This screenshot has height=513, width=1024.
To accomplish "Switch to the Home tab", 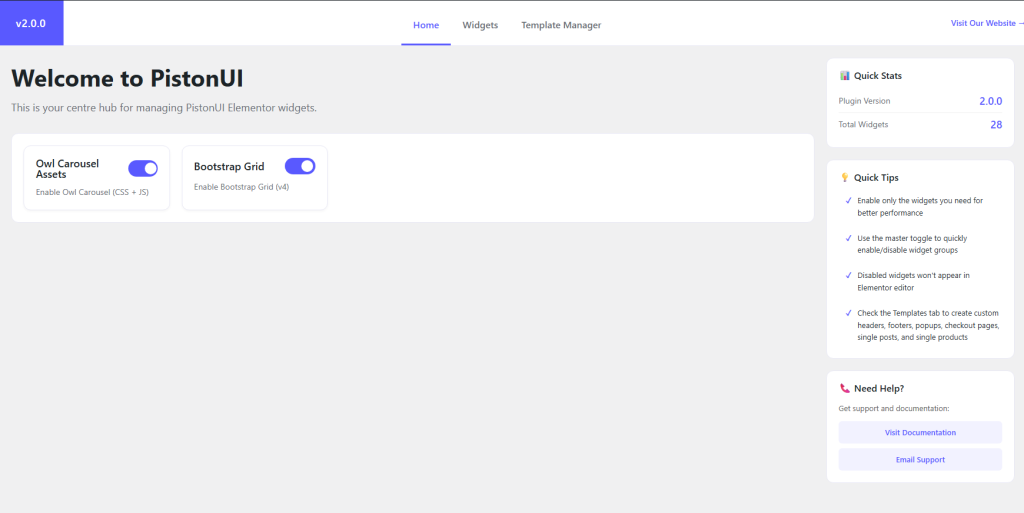I will coord(426,25).
